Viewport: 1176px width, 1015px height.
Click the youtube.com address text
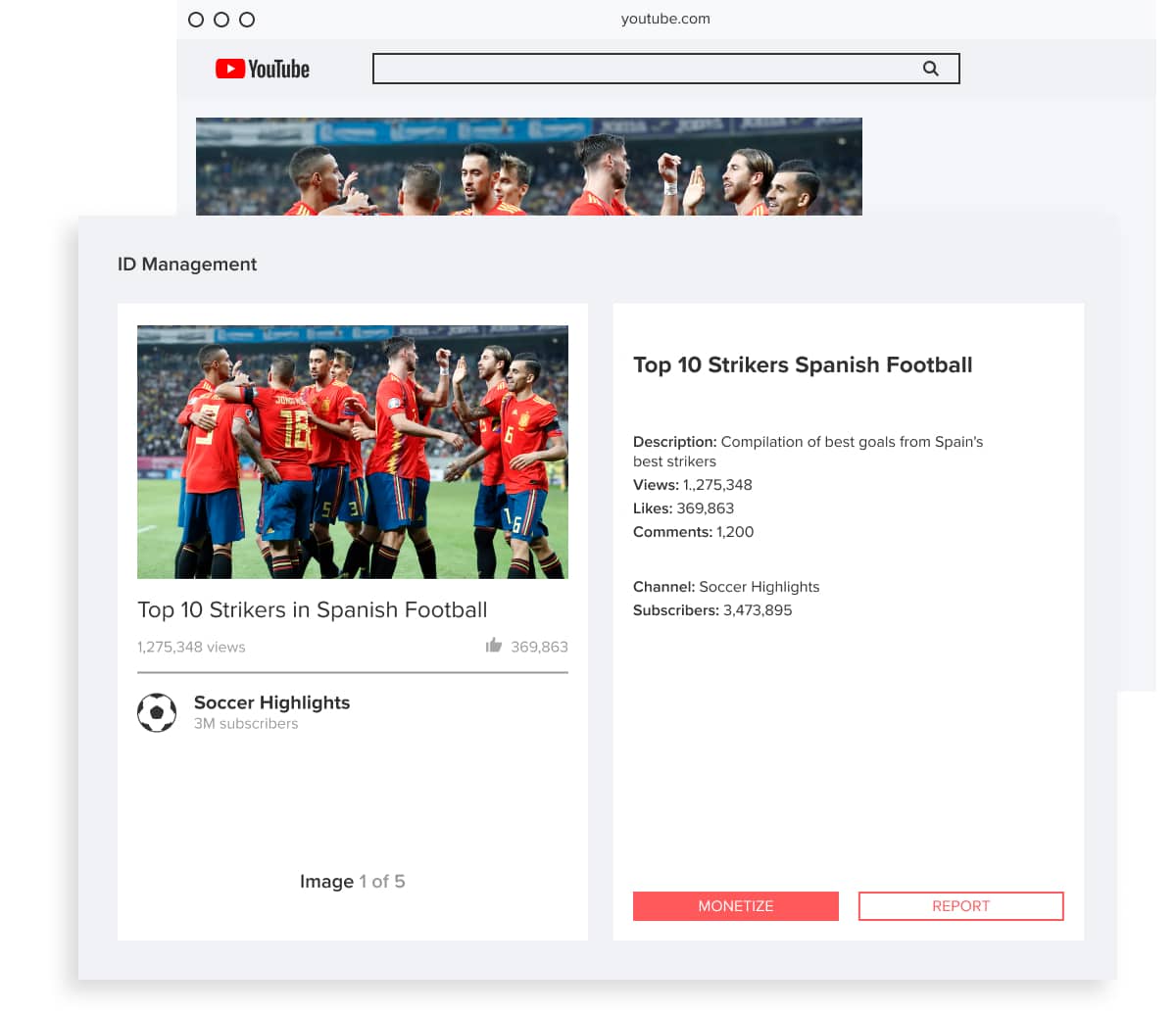(665, 19)
